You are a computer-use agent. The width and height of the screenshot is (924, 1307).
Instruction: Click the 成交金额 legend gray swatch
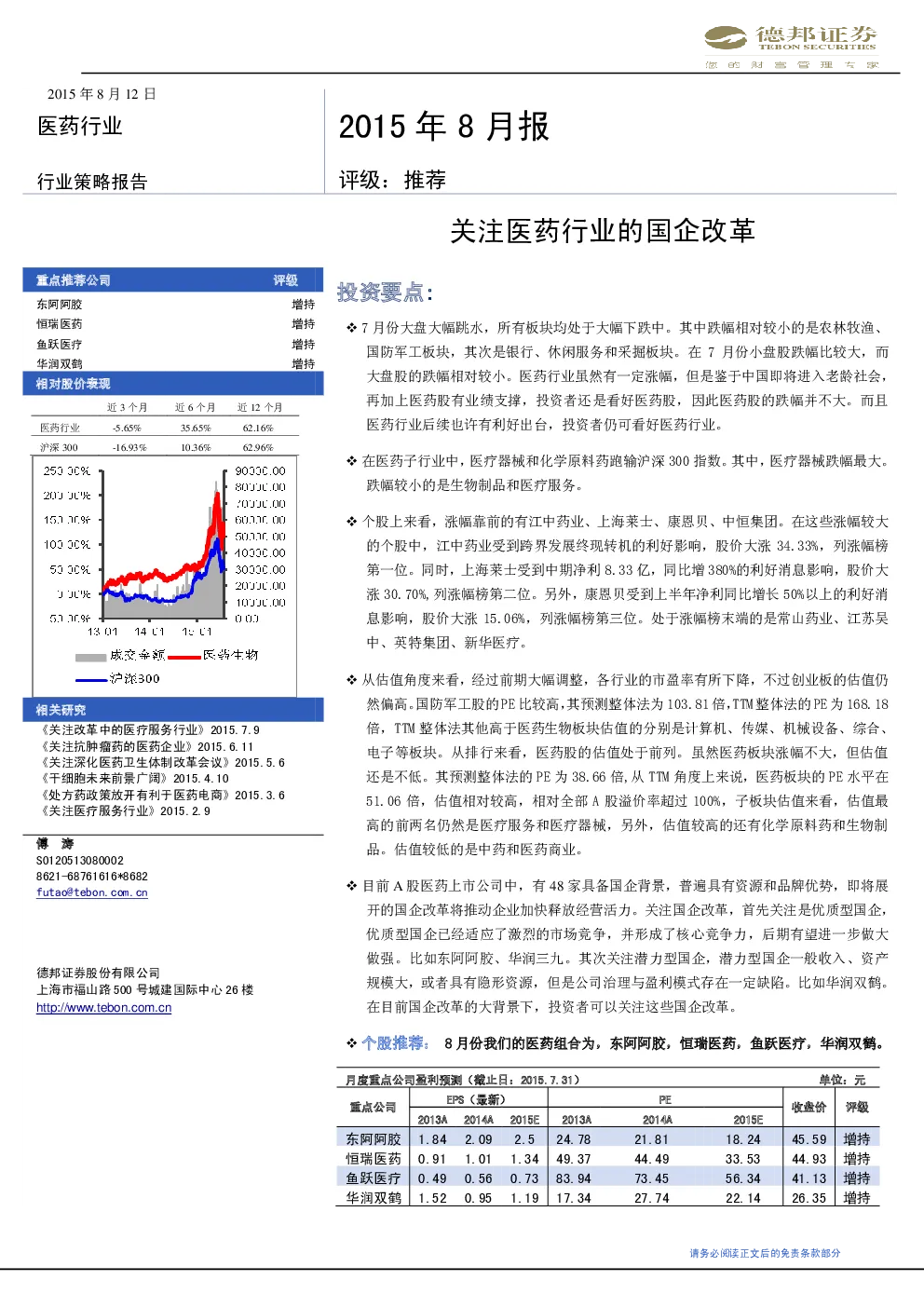pyautogui.click(x=90, y=657)
